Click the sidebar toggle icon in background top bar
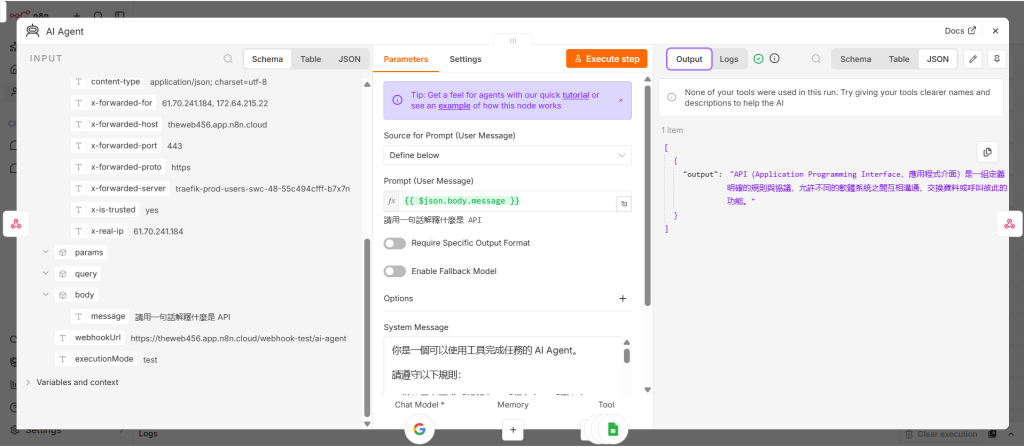Image resolution: width=1024 pixels, height=447 pixels. click(x=119, y=14)
